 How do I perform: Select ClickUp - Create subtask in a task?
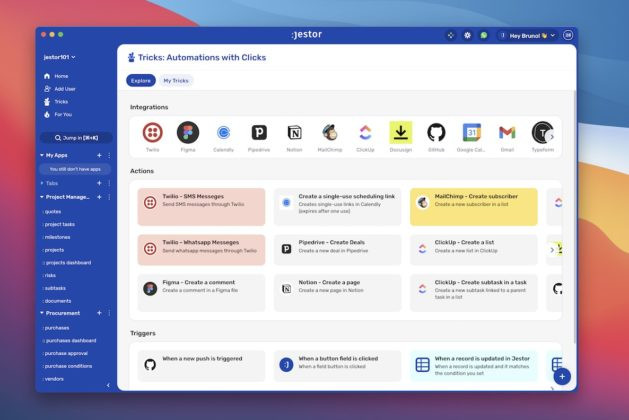point(474,293)
